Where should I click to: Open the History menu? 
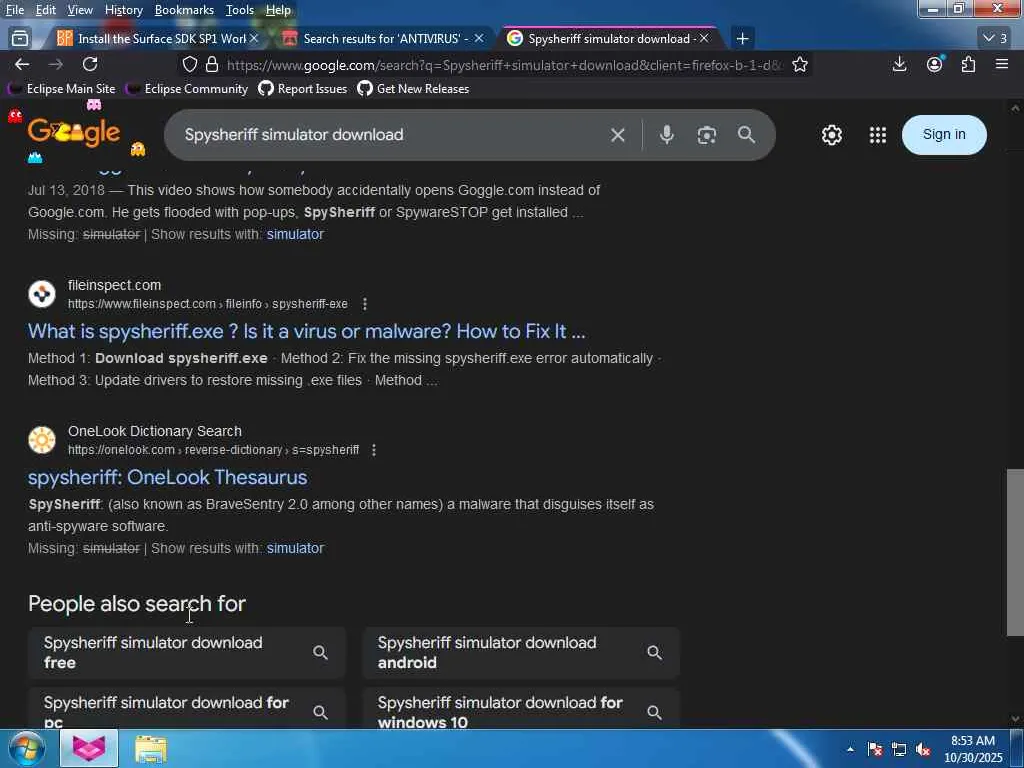click(123, 10)
